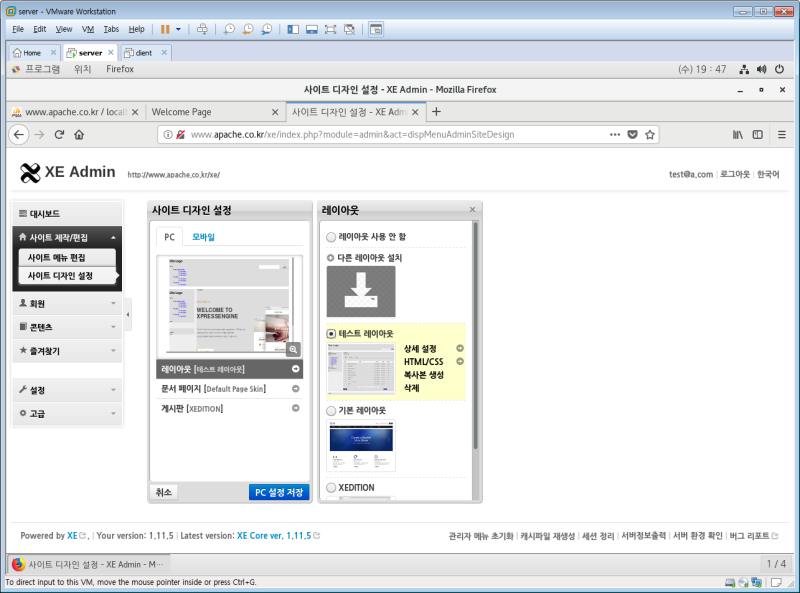Click the network status icon in the top panel
Screen dimensions: 800x593
(x=744, y=69)
